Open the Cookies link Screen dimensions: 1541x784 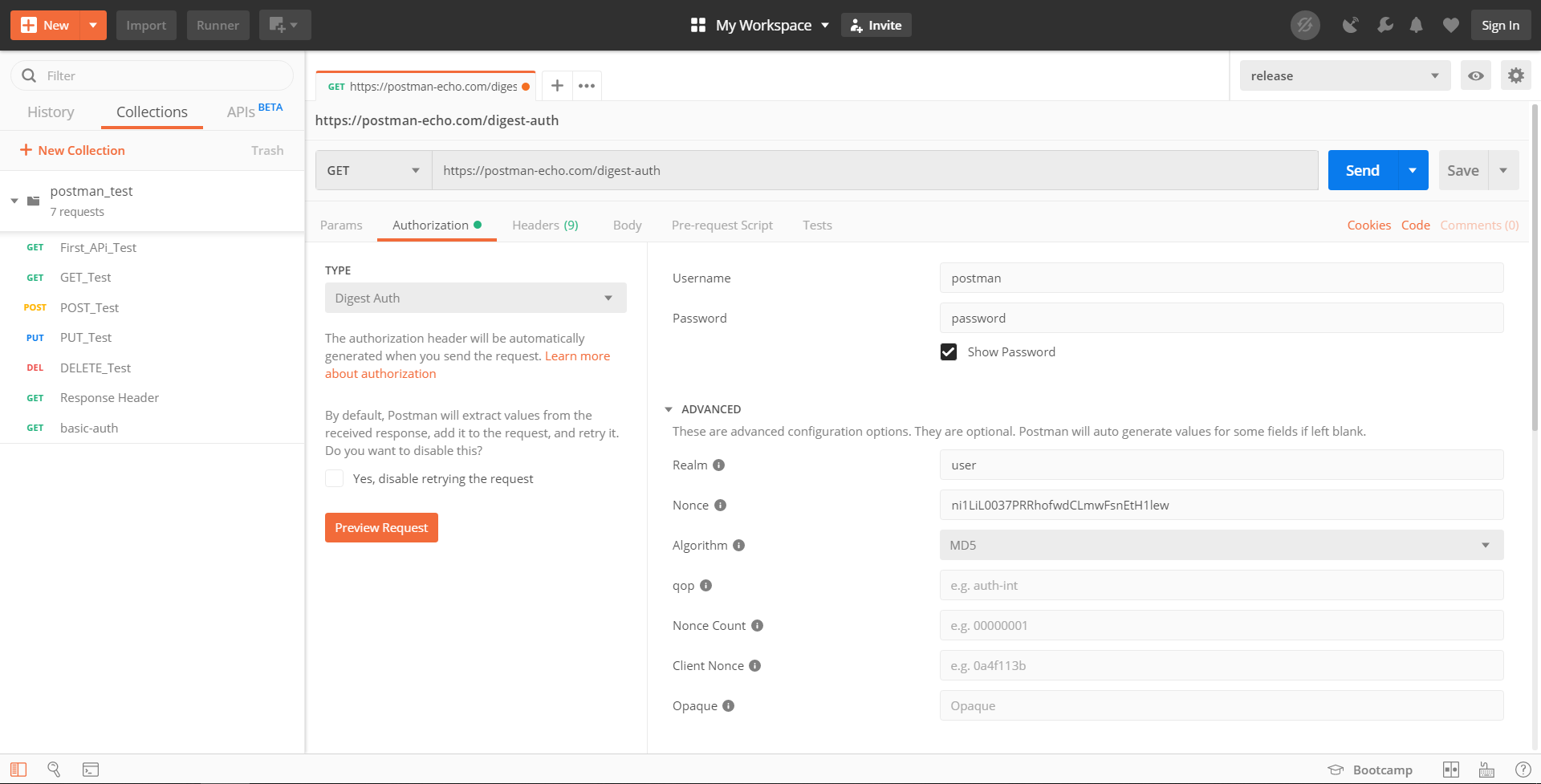[x=1369, y=225]
